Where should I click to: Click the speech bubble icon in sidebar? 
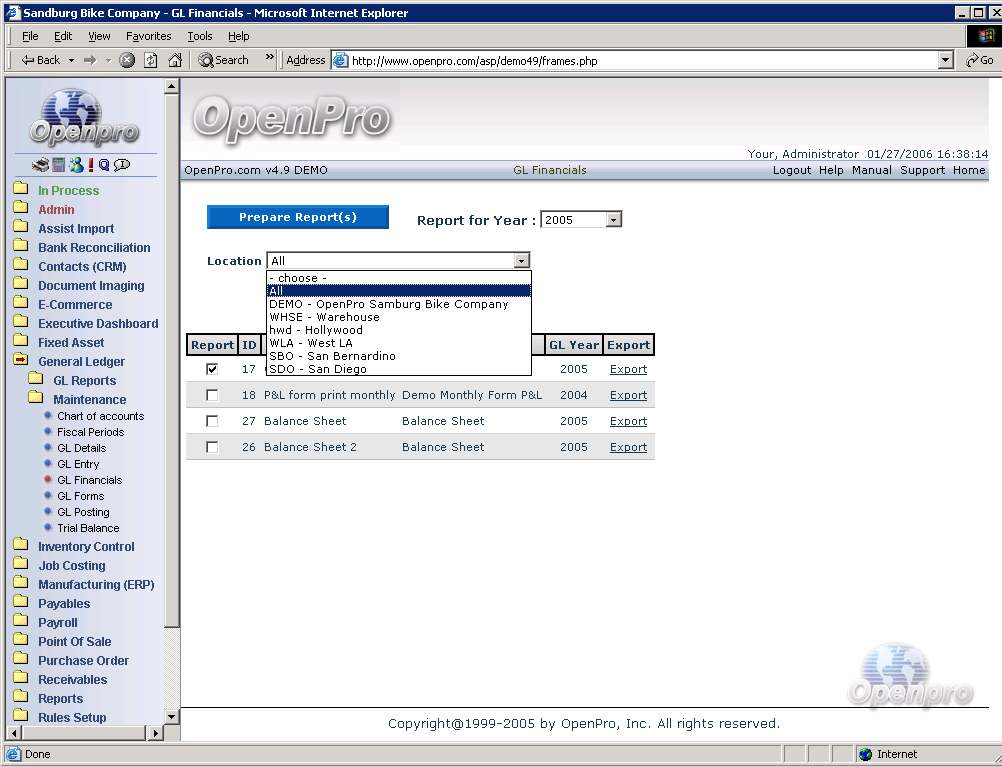click(122, 165)
